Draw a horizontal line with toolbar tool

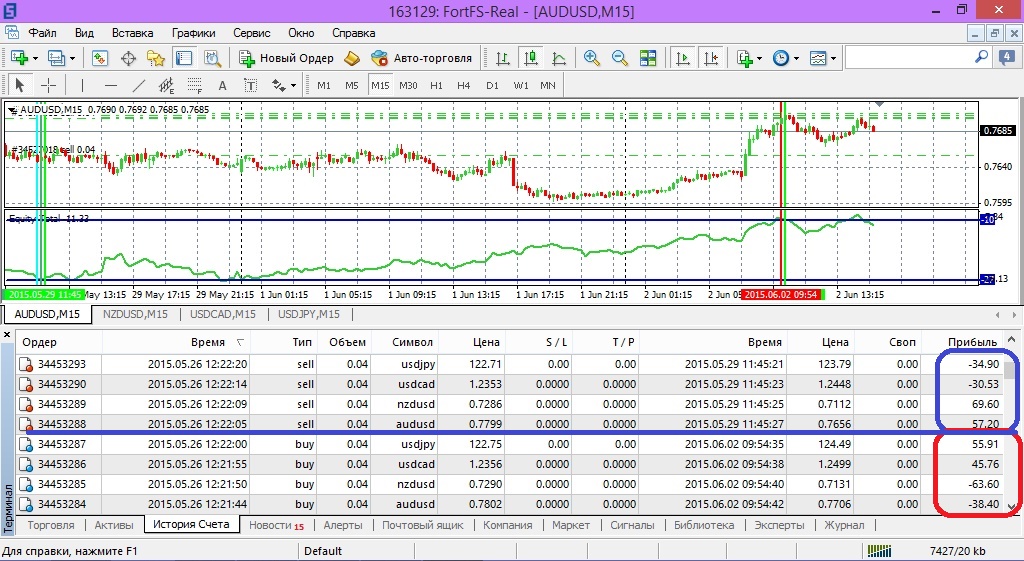111,85
